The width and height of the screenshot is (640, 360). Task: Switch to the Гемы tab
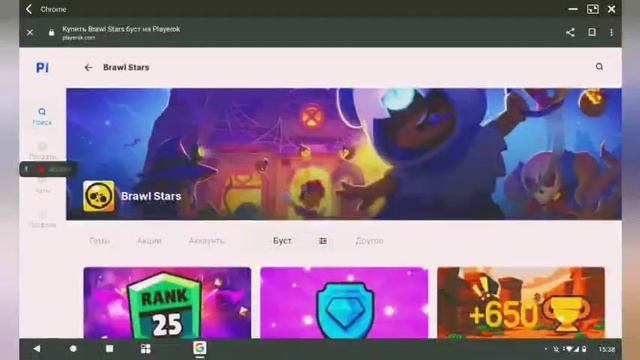click(99, 241)
